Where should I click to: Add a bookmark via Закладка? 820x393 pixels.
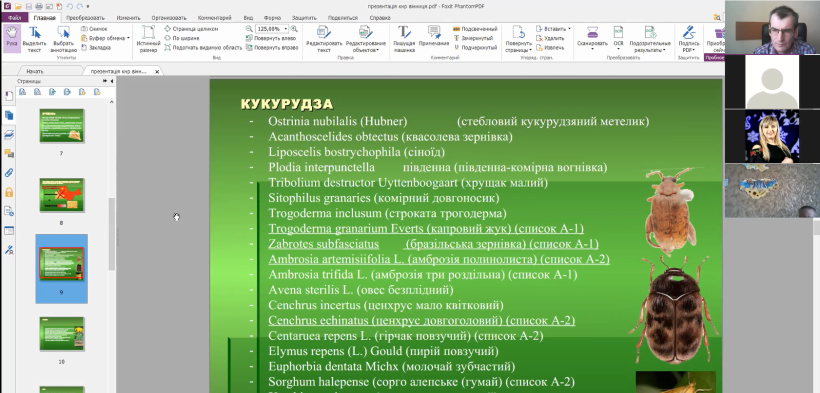pos(96,47)
